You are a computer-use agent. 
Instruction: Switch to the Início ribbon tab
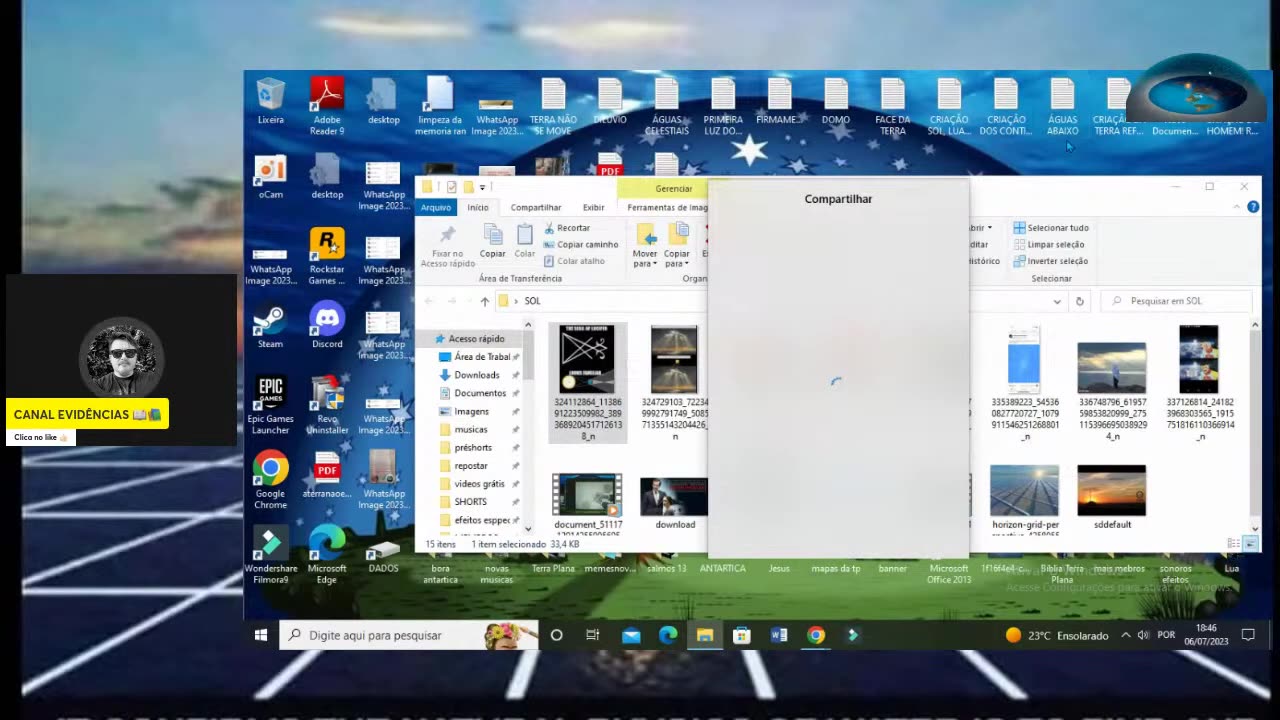(x=478, y=208)
